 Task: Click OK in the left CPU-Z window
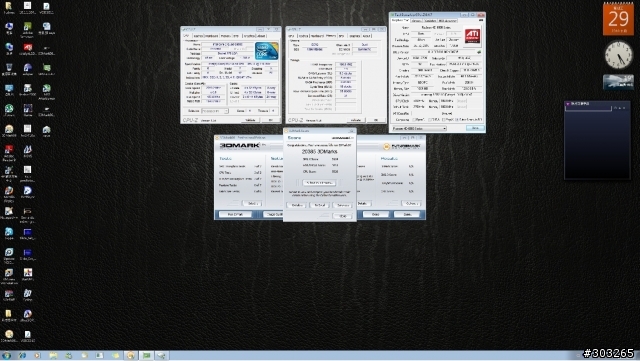[x=270, y=120]
